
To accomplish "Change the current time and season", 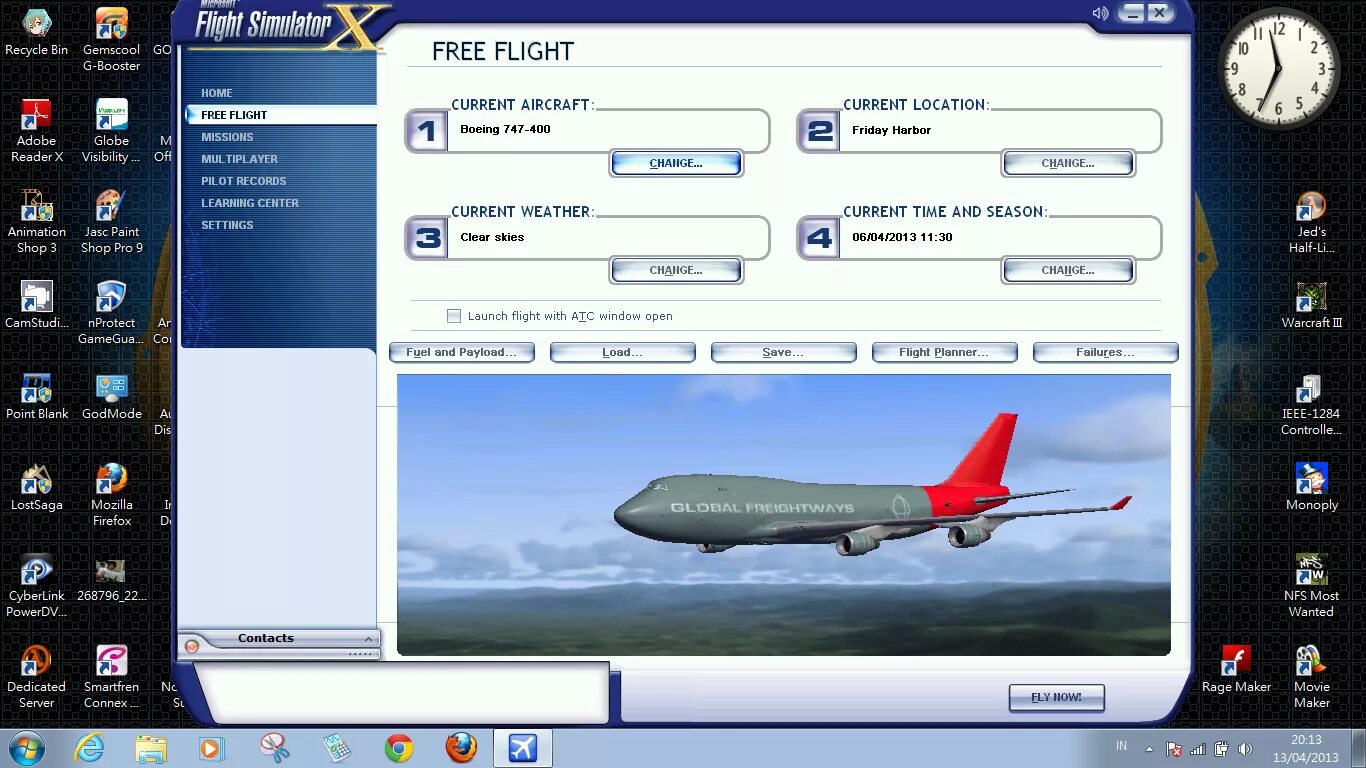I will click(1068, 270).
